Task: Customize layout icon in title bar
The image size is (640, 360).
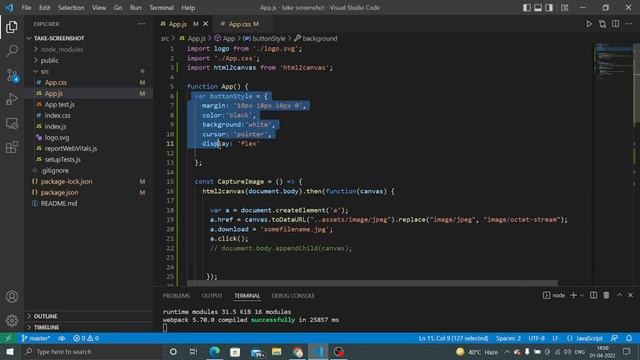Action: [564, 8]
